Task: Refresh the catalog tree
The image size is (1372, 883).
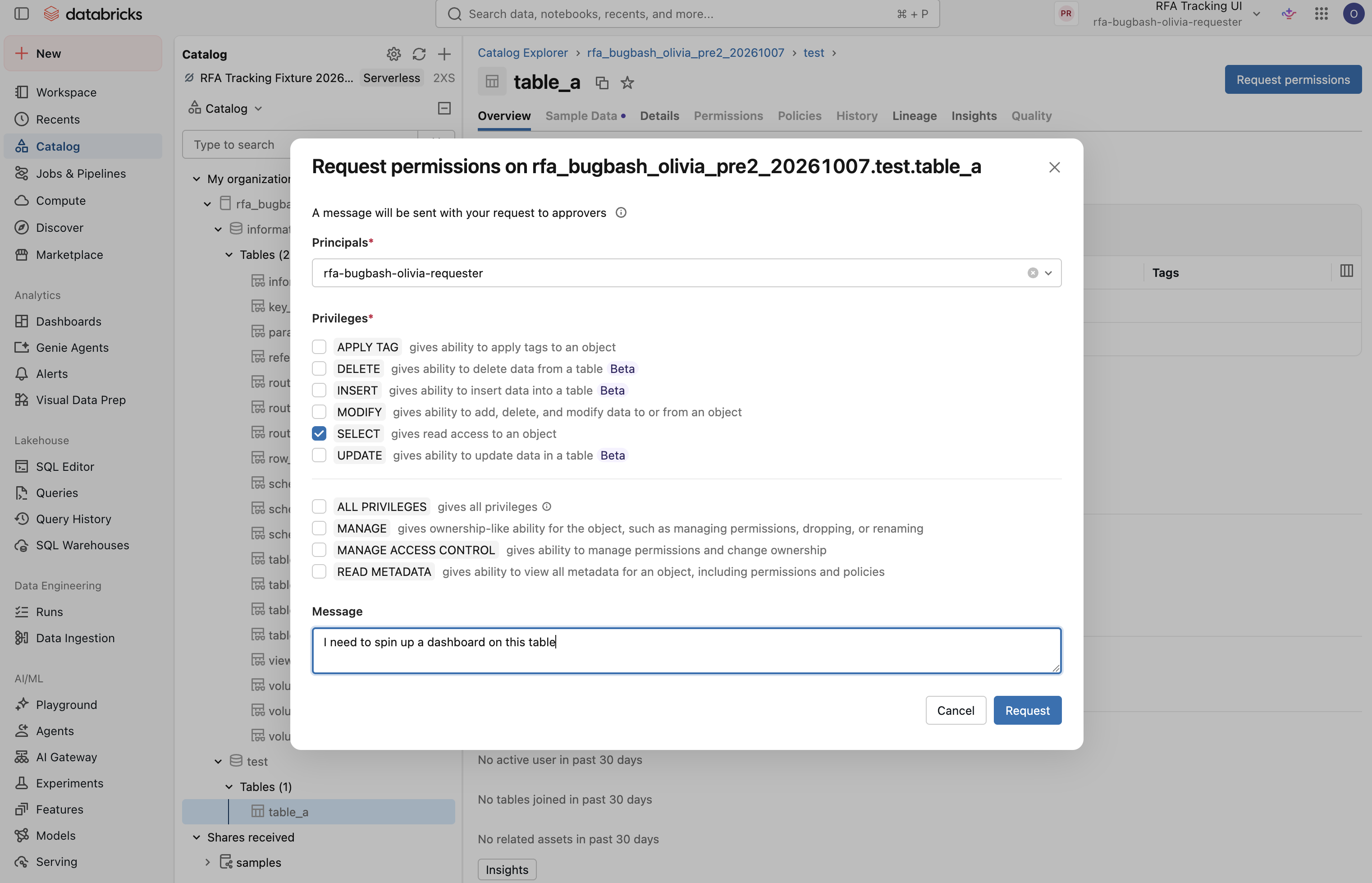Action: [x=419, y=54]
